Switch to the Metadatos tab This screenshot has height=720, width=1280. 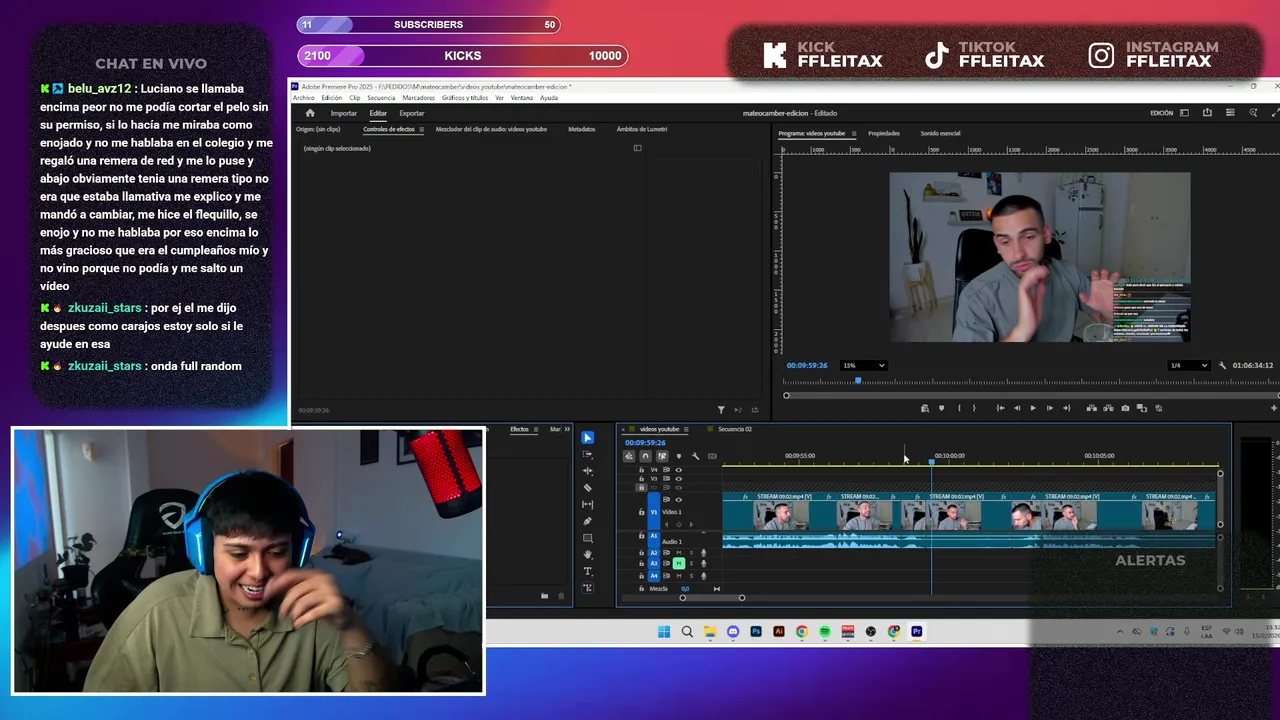click(x=582, y=129)
